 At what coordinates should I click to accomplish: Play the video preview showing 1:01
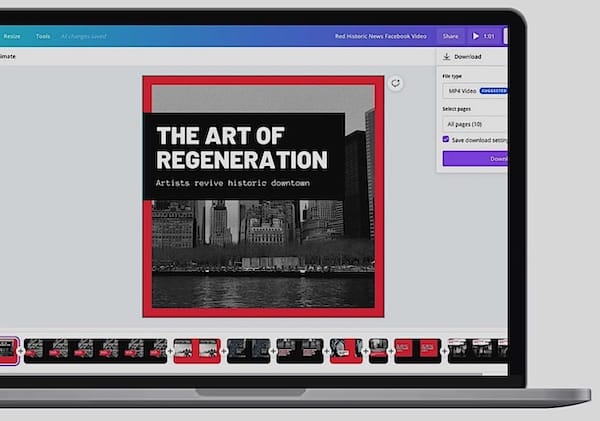[483, 36]
